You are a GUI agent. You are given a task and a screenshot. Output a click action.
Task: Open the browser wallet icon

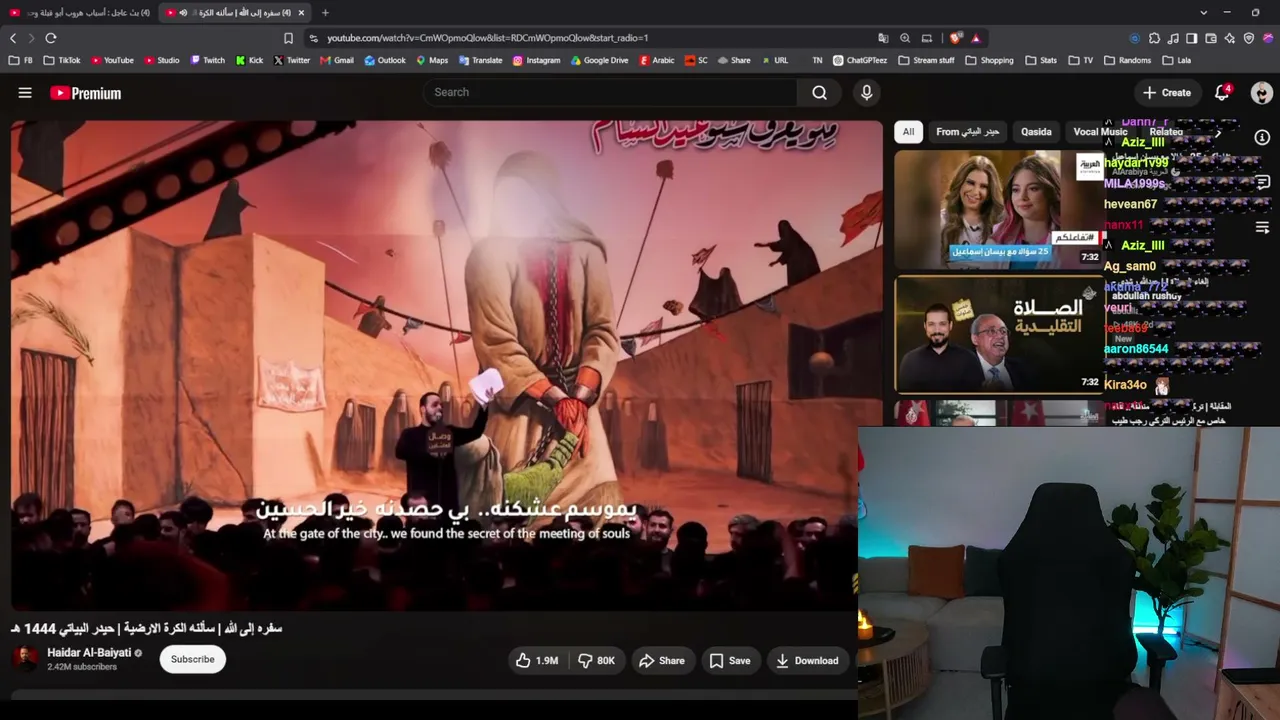tap(1211, 38)
